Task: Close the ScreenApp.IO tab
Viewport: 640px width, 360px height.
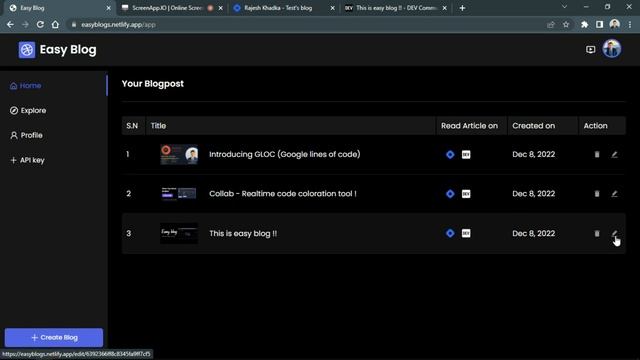Action: [220, 8]
